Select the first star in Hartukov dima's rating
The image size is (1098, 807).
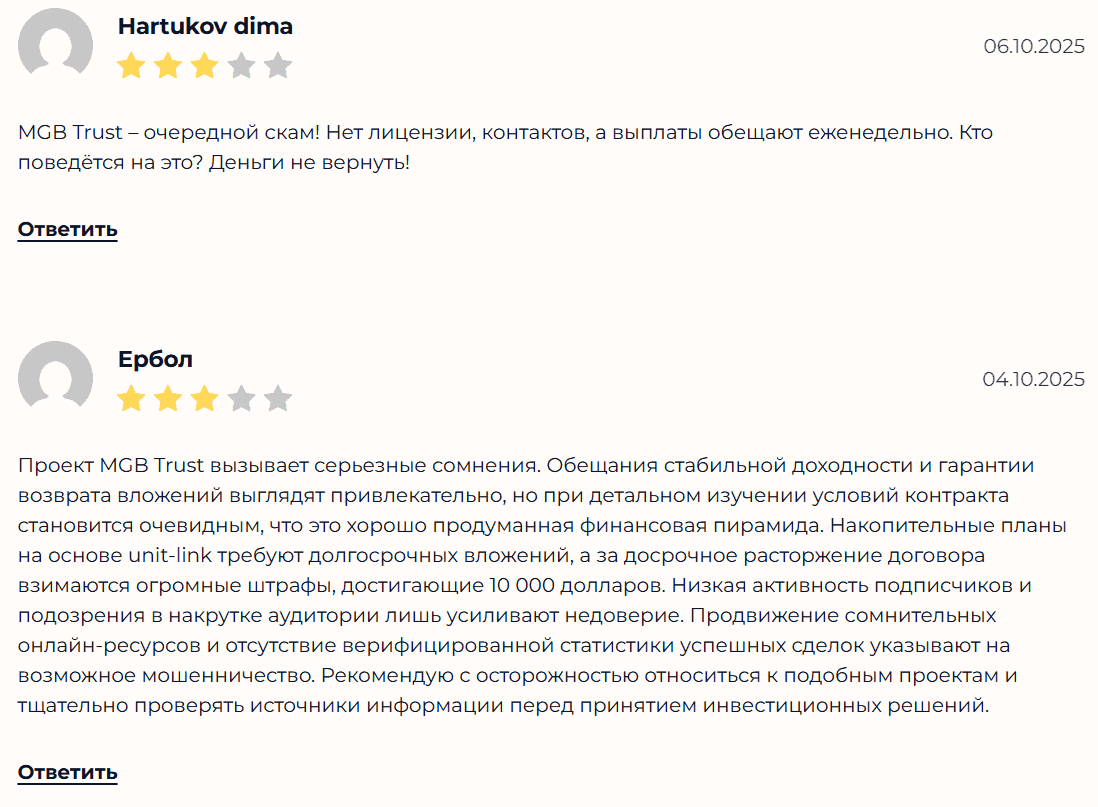(x=133, y=65)
